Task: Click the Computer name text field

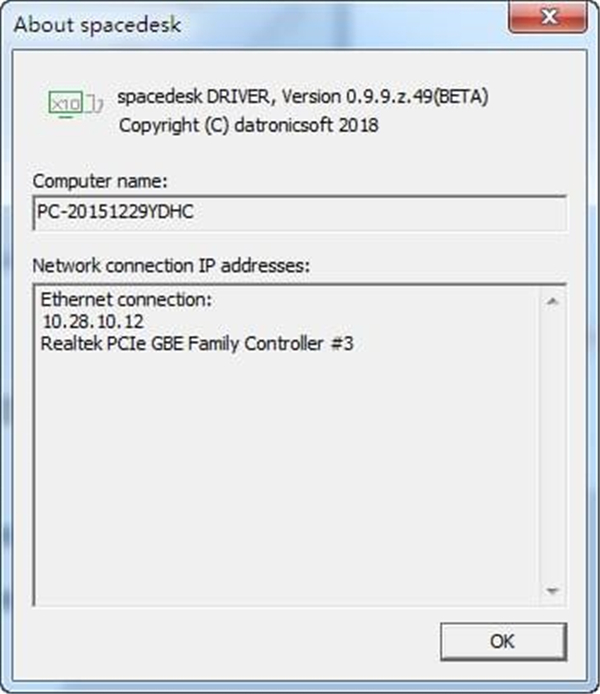Action: click(x=299, y=212)
